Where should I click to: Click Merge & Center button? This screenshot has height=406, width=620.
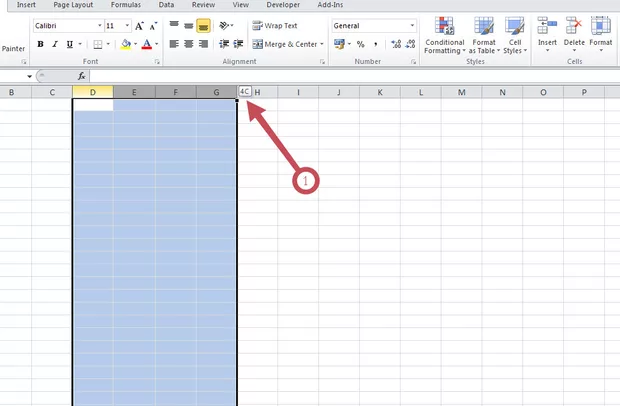point(285,44)
